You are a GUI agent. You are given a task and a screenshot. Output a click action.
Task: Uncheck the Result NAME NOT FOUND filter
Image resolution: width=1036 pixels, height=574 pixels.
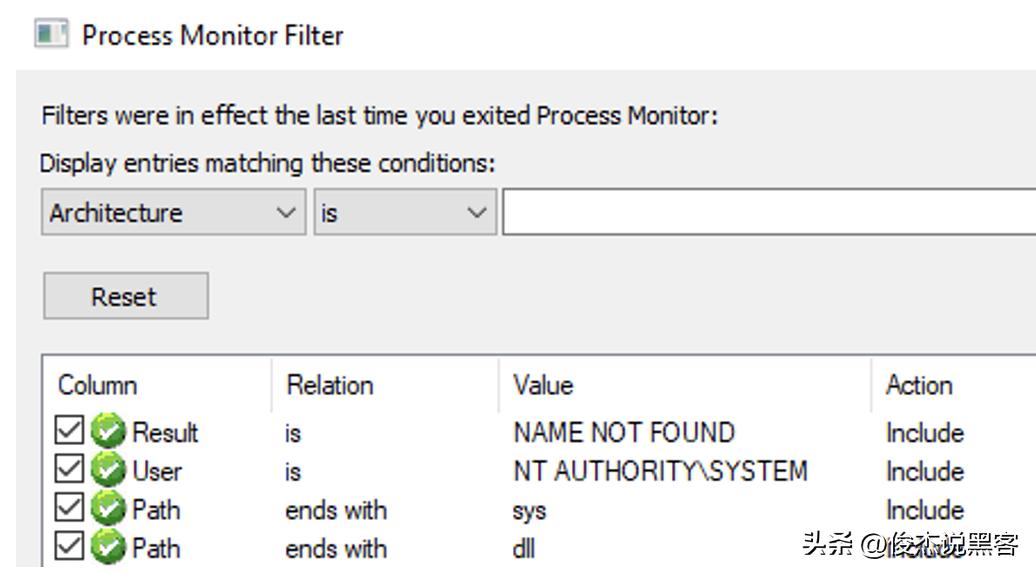(69, 432)
